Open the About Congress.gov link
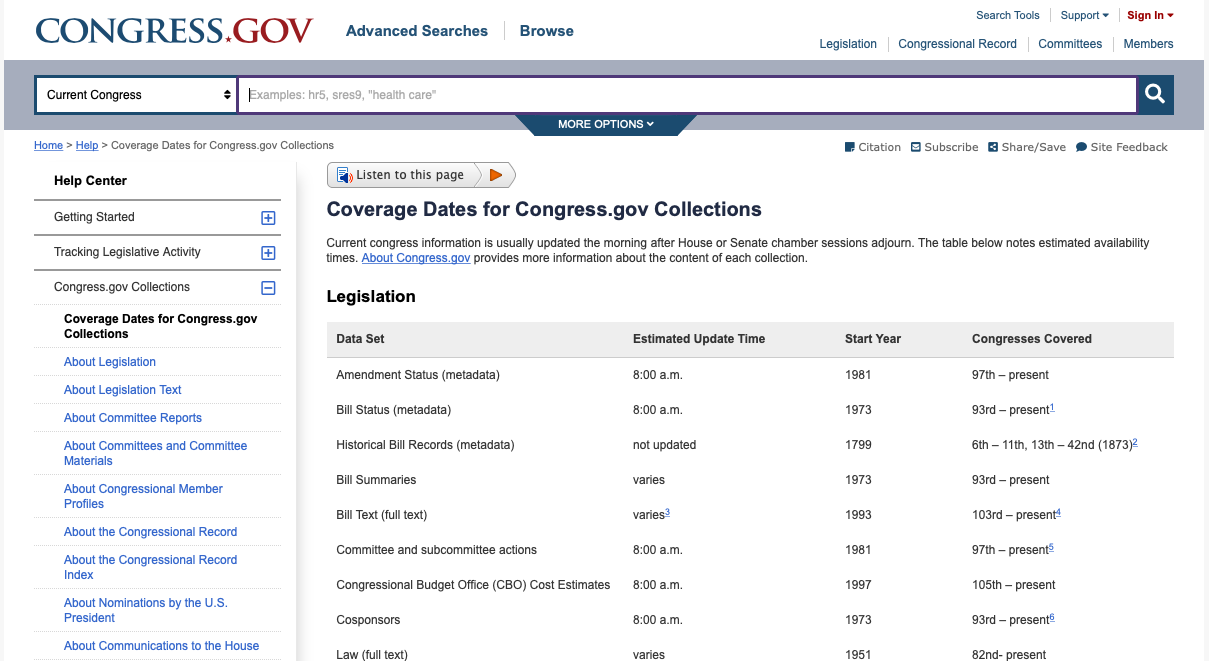The width and height of the screenshot is (1209, 661). (x=416, y=258)
